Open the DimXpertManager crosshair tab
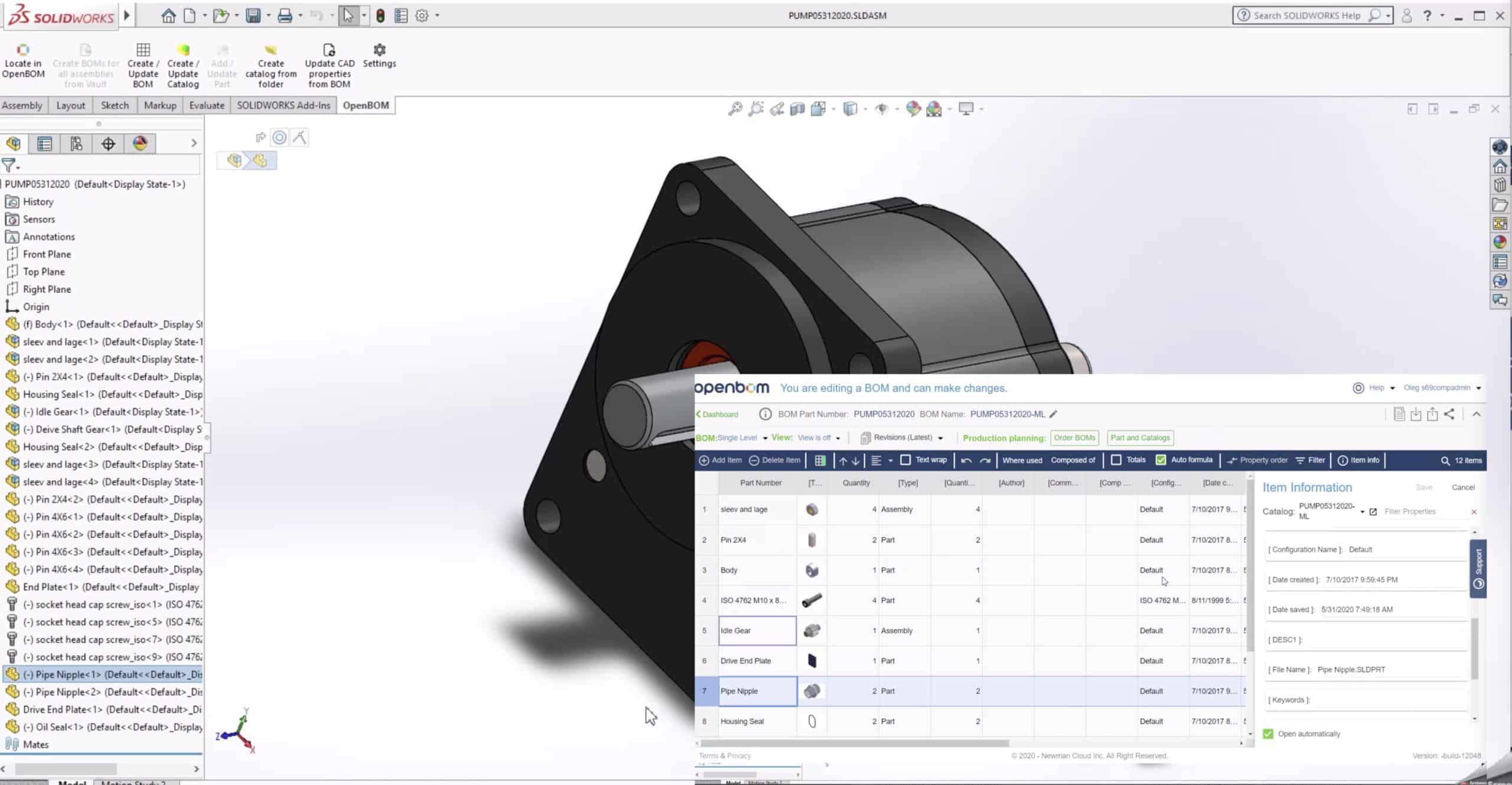 108,143
